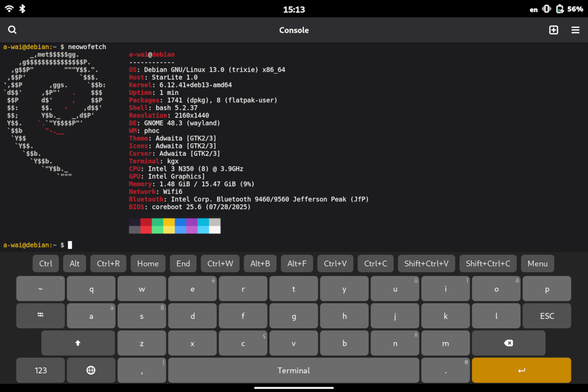Image resolution: width=588 pixels, height=392 pixels.
Task: Open a new tab with plus icon
Action: pos(553,30)
